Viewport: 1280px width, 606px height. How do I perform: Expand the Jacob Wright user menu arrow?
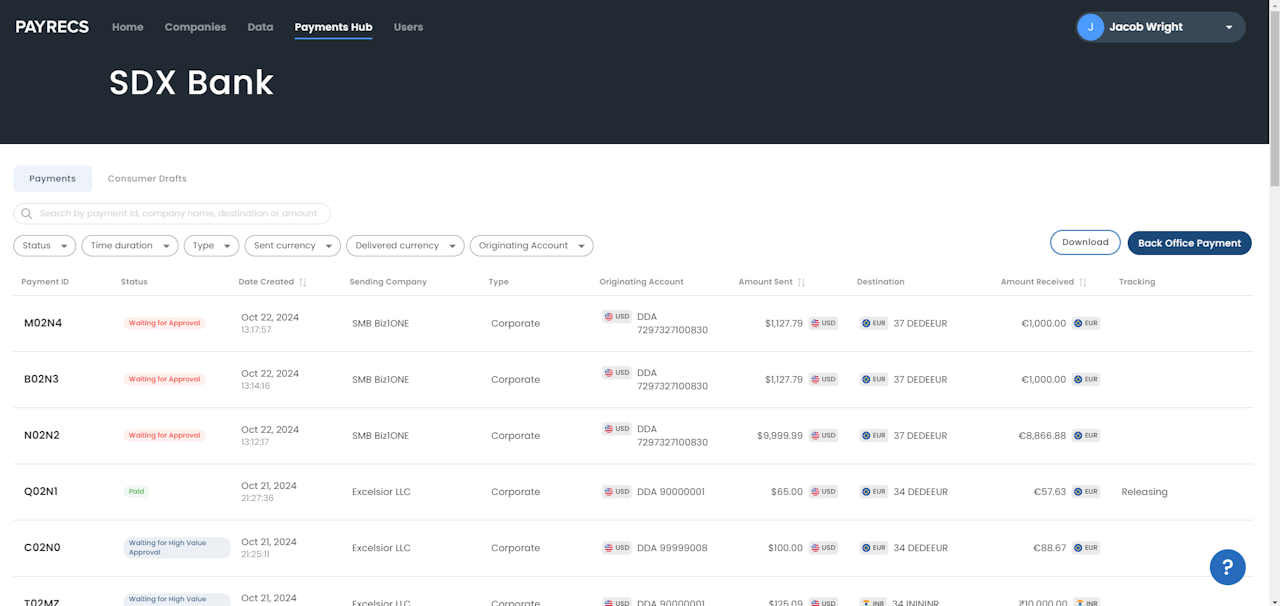pos(1229,28)
